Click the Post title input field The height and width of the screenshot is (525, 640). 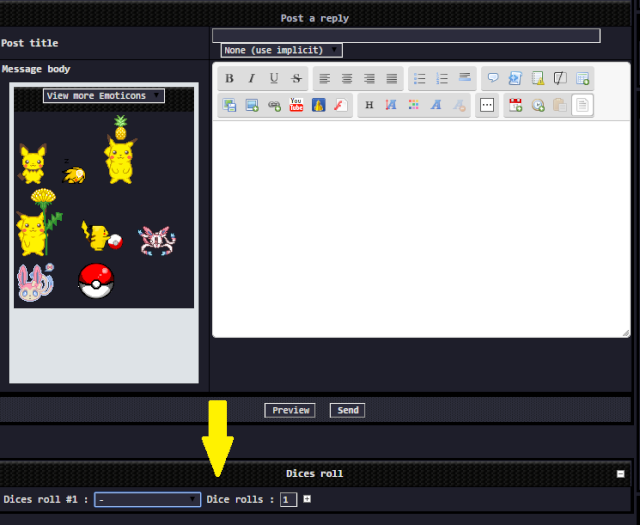click(406, 36)
